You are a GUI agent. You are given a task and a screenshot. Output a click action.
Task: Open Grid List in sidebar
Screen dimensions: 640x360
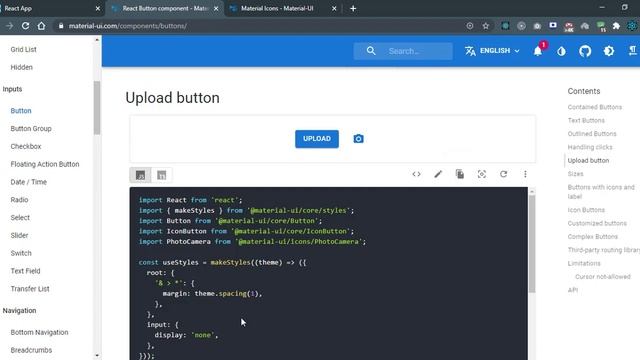(23, 49)
